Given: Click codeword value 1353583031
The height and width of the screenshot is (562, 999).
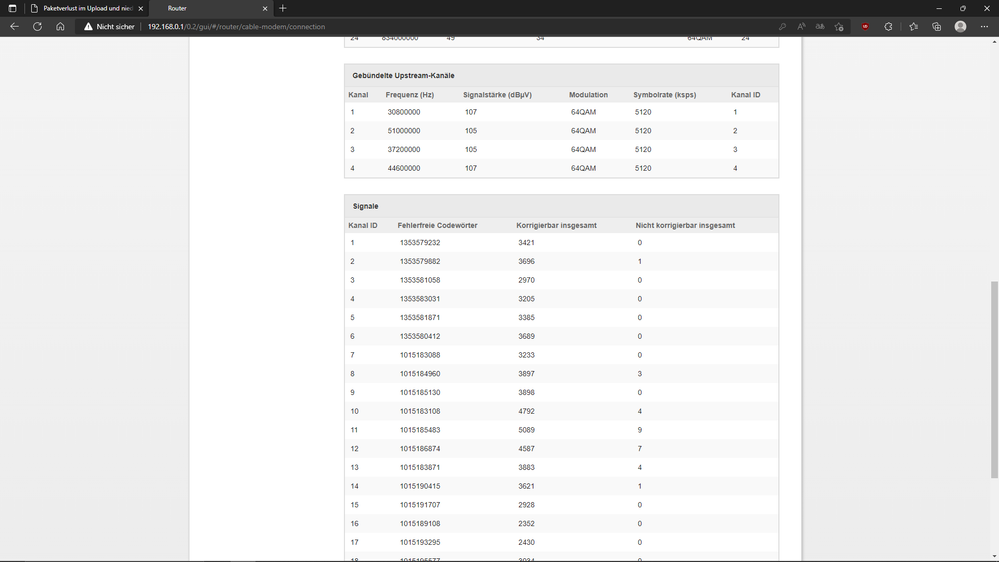Looking at the screenshot, I should click(x=420, y=299).
